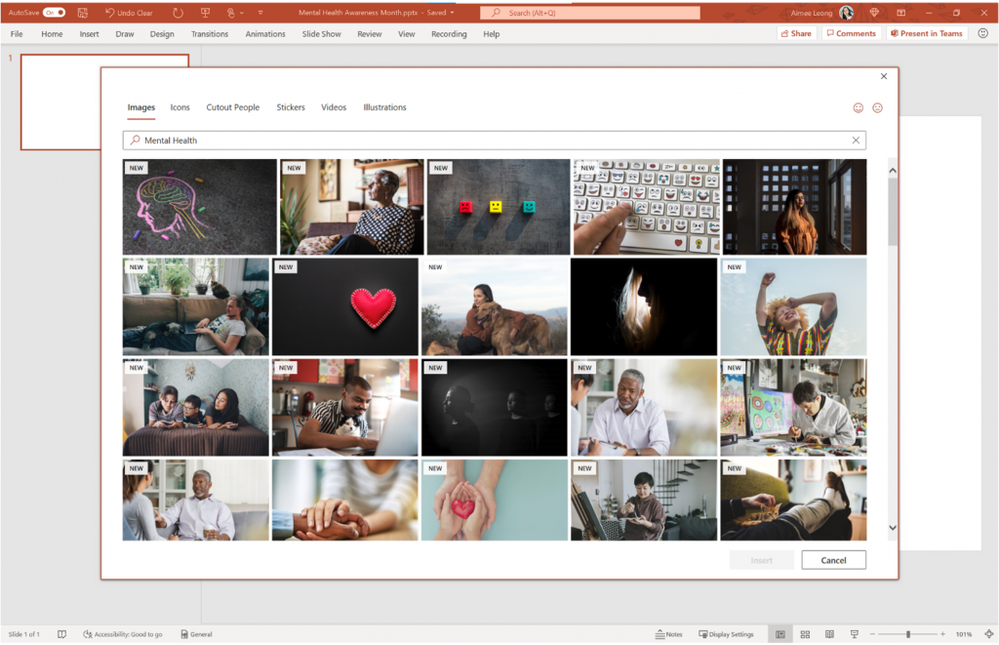Open the Help tab
999x645 pixels.
coord(491,34)
